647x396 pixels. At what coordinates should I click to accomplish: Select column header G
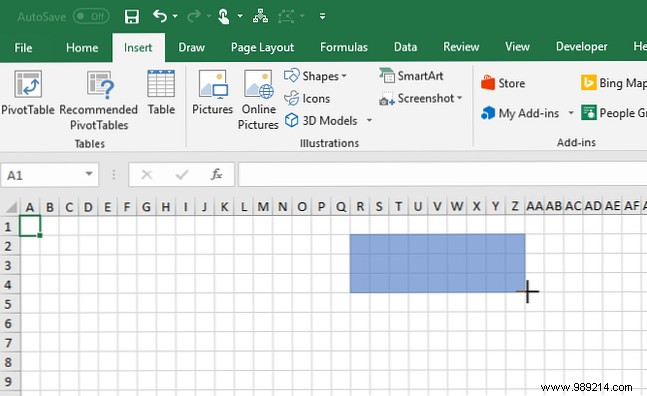(x=146, y=206)
